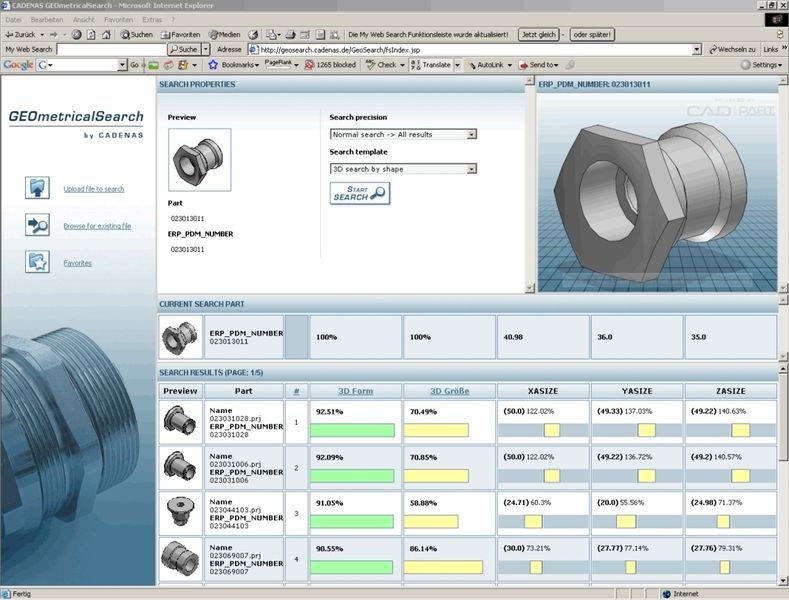
Task: Click the My Web Search input field
Action: pos(112,49)
